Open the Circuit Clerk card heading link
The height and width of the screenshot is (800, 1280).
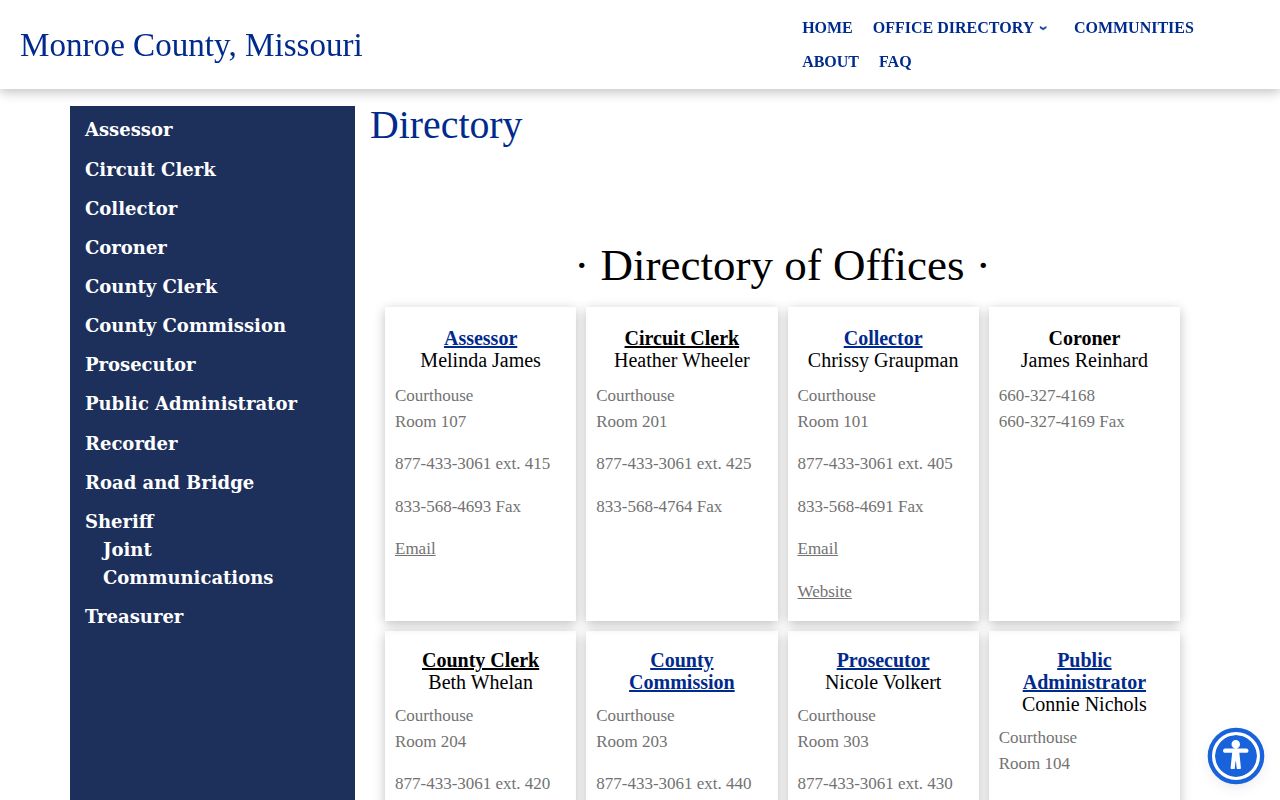tap(682, 338)
